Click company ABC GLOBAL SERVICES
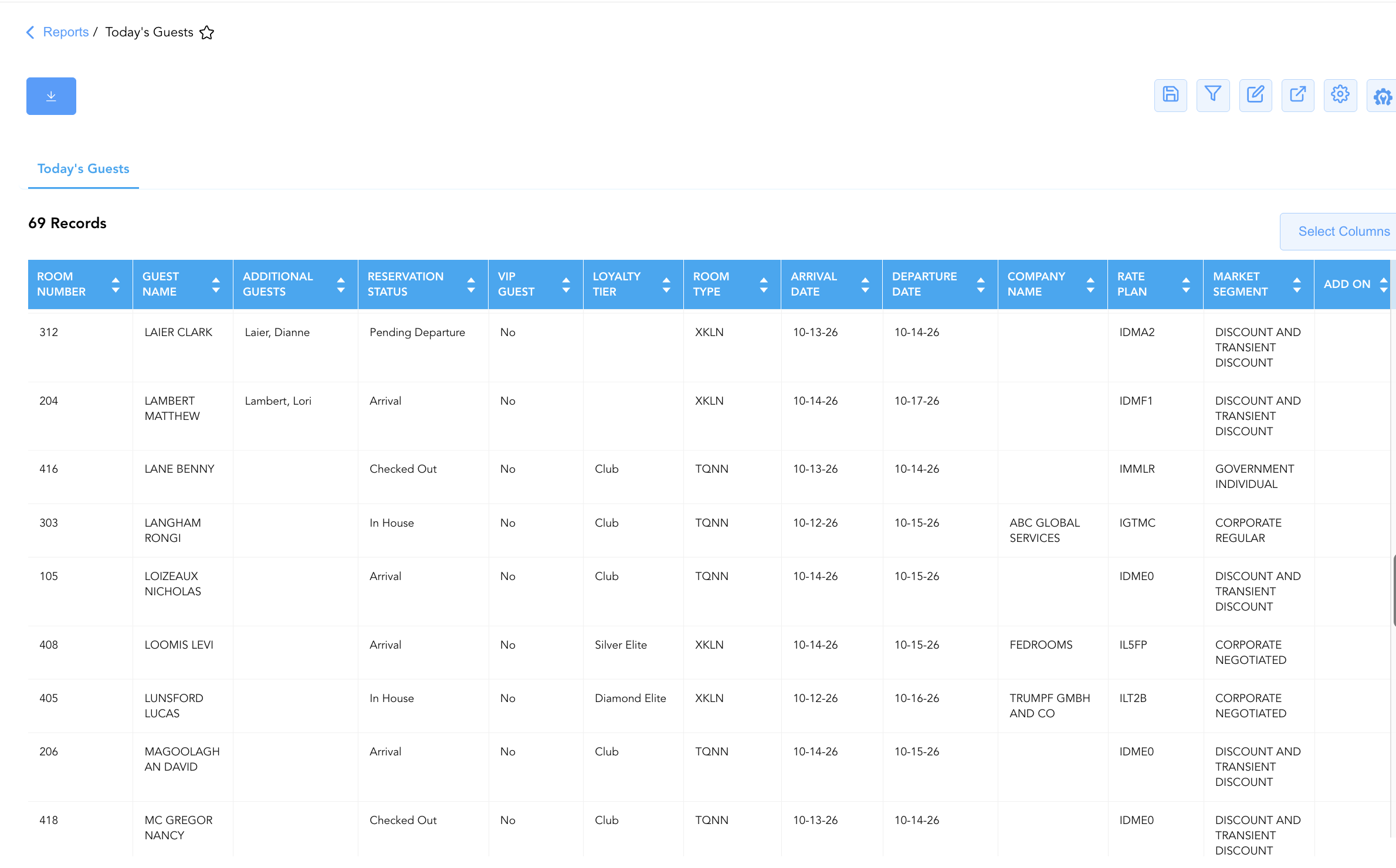Screen dimensions: 1396x868 point(1044,531)
